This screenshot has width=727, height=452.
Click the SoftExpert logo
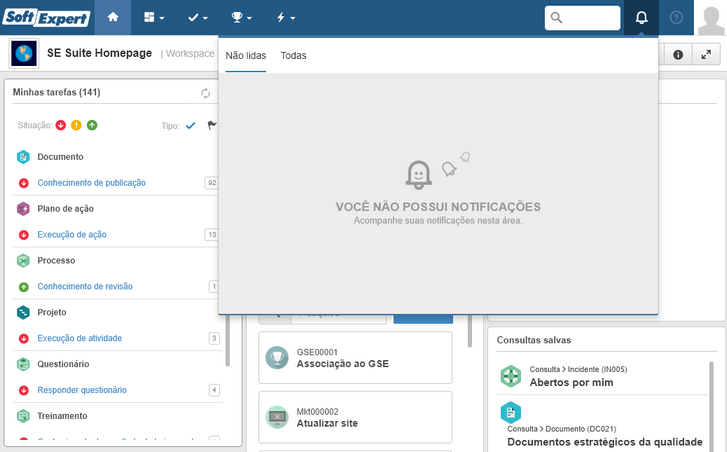(x=46, y=18)
